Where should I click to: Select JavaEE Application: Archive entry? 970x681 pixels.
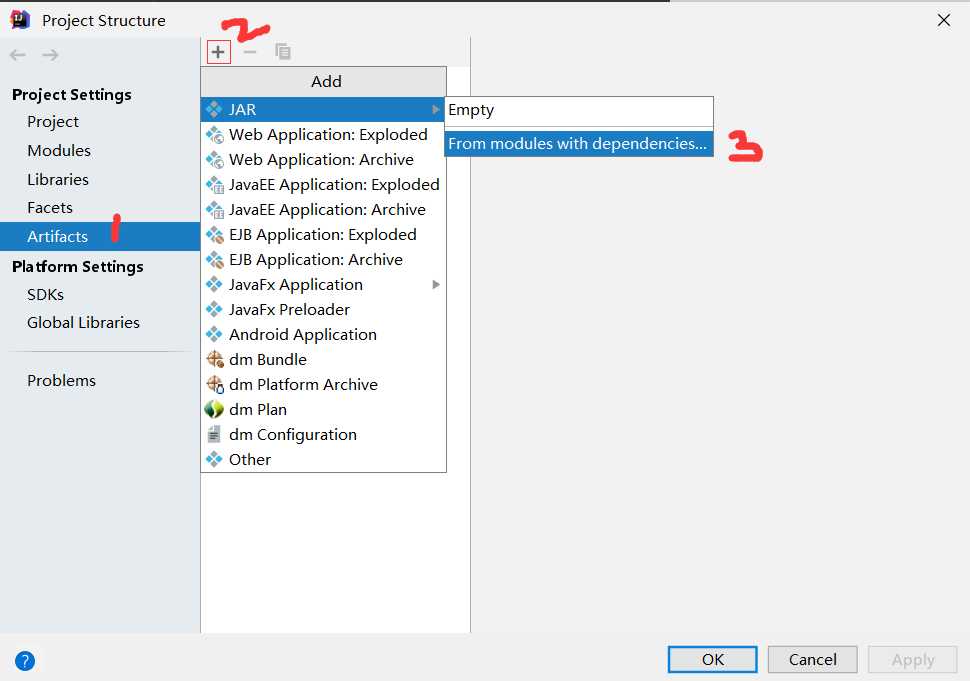(323, 210)
